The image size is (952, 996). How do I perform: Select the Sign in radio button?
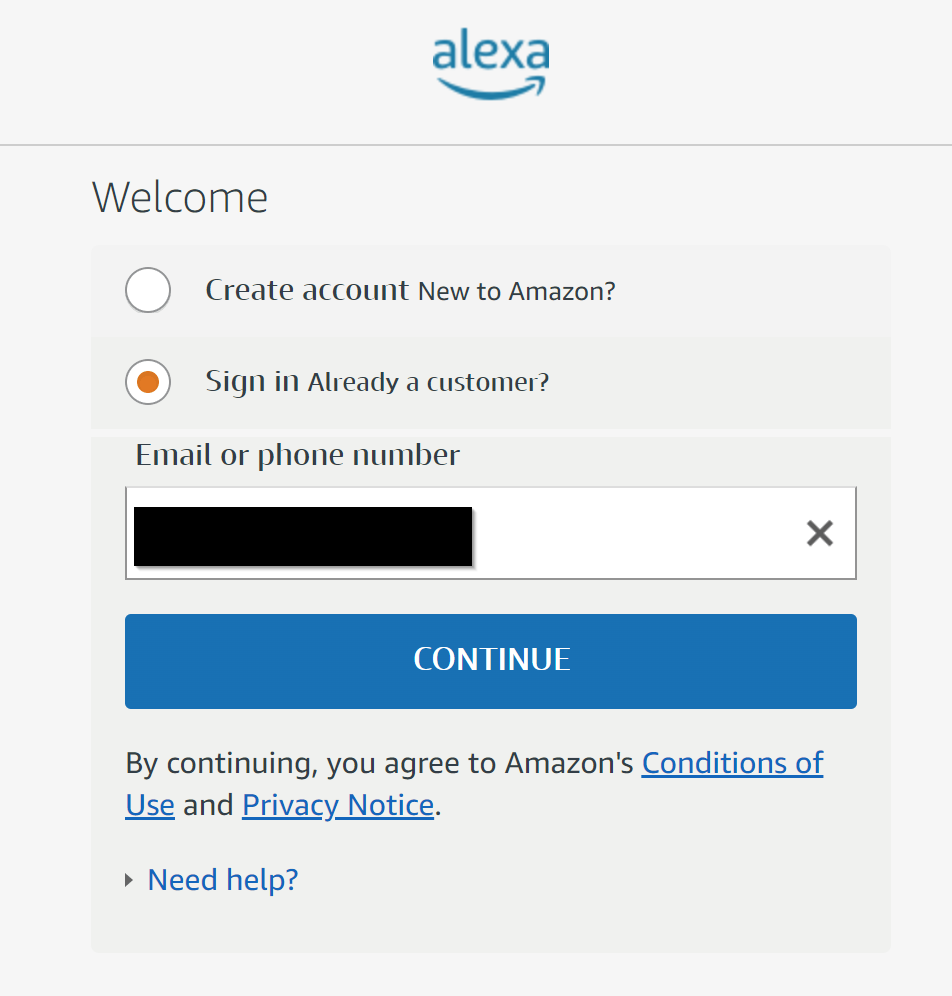point(148,382)
